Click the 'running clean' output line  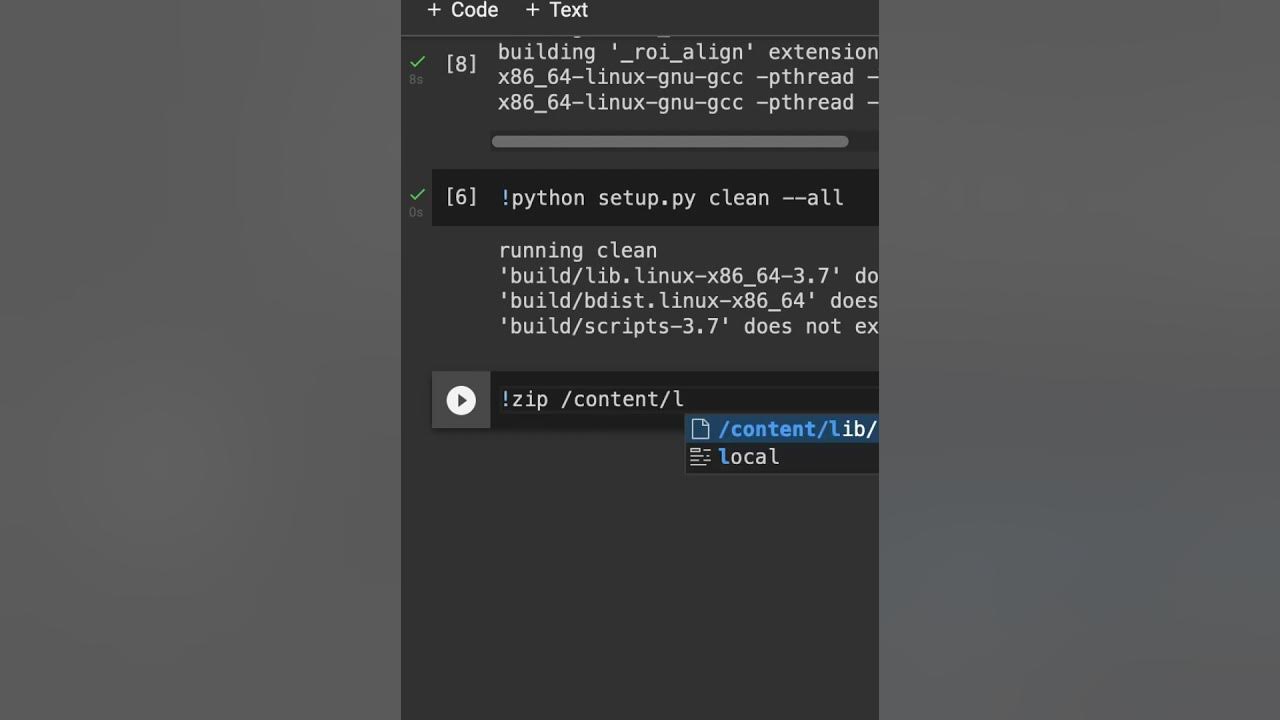point(577,251)
